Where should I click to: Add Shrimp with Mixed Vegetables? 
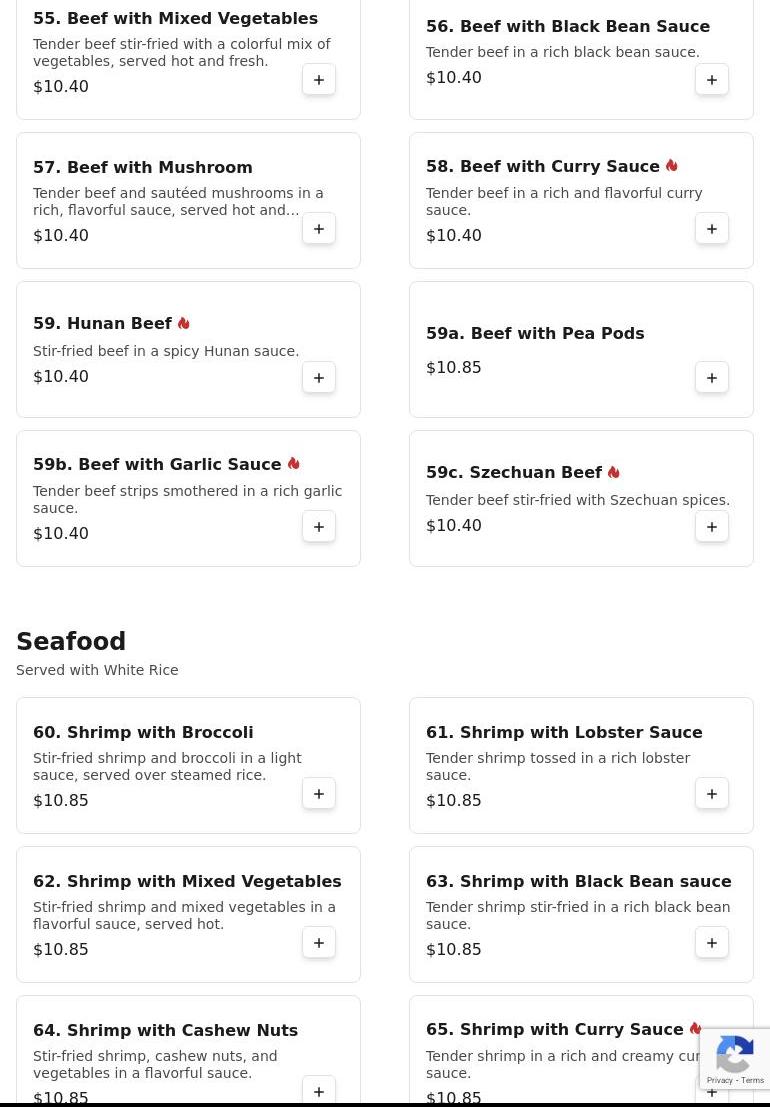tap(319, 943)
